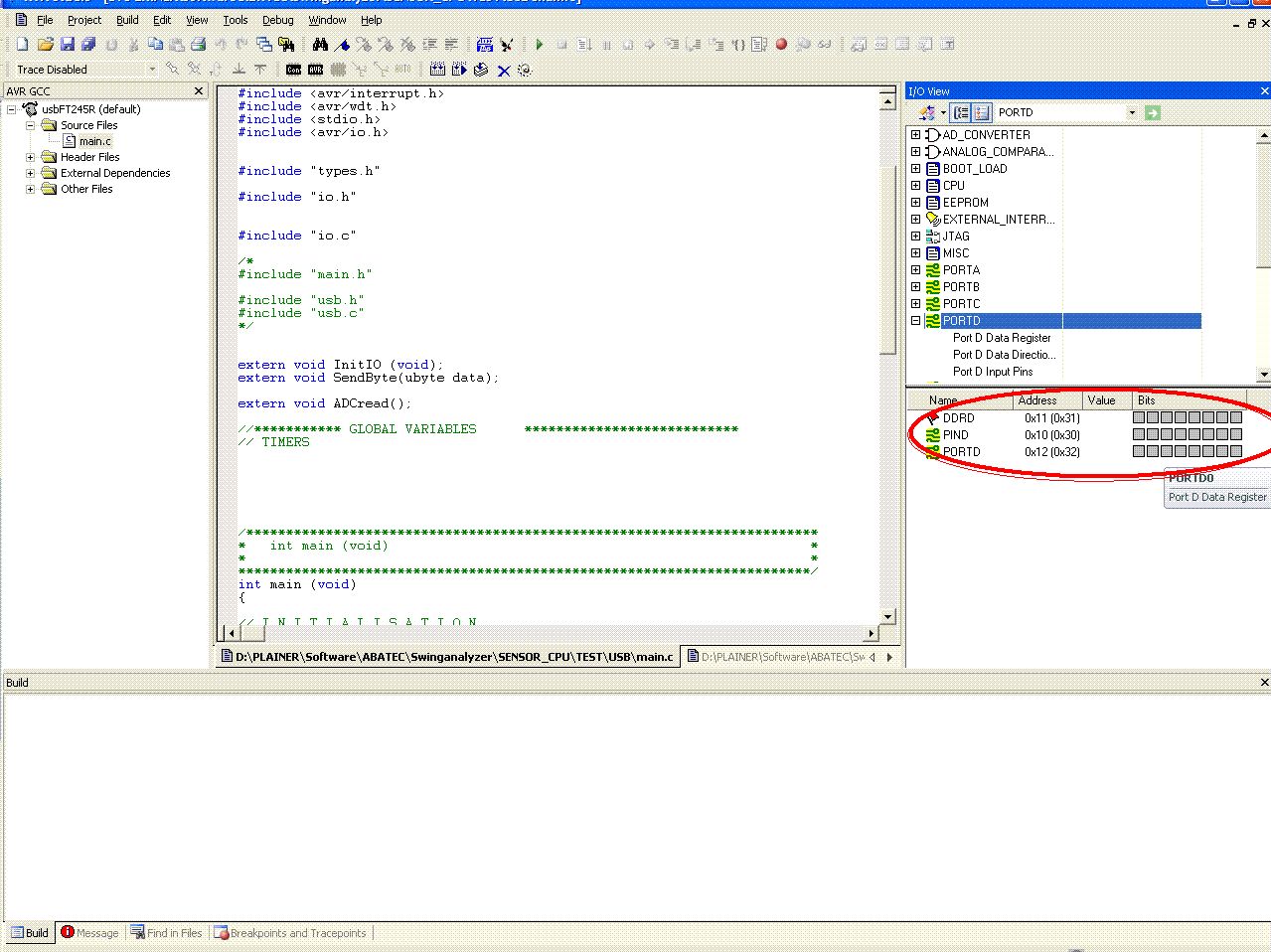1271x952 pixels.
Task: Expand the Header Files tree folder
Action: coord(31,157)
